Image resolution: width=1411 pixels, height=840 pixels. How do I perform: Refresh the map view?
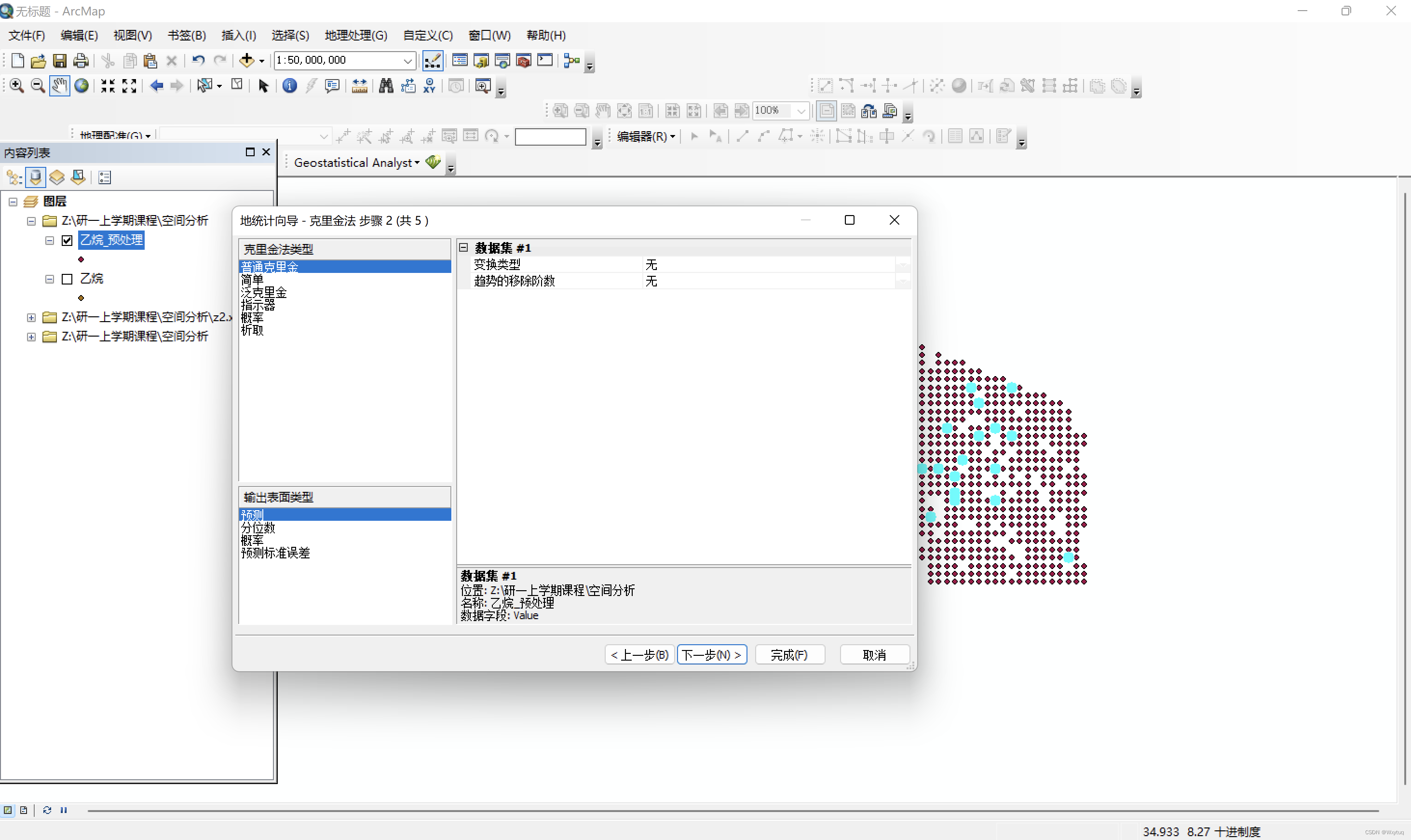[47, 810]
